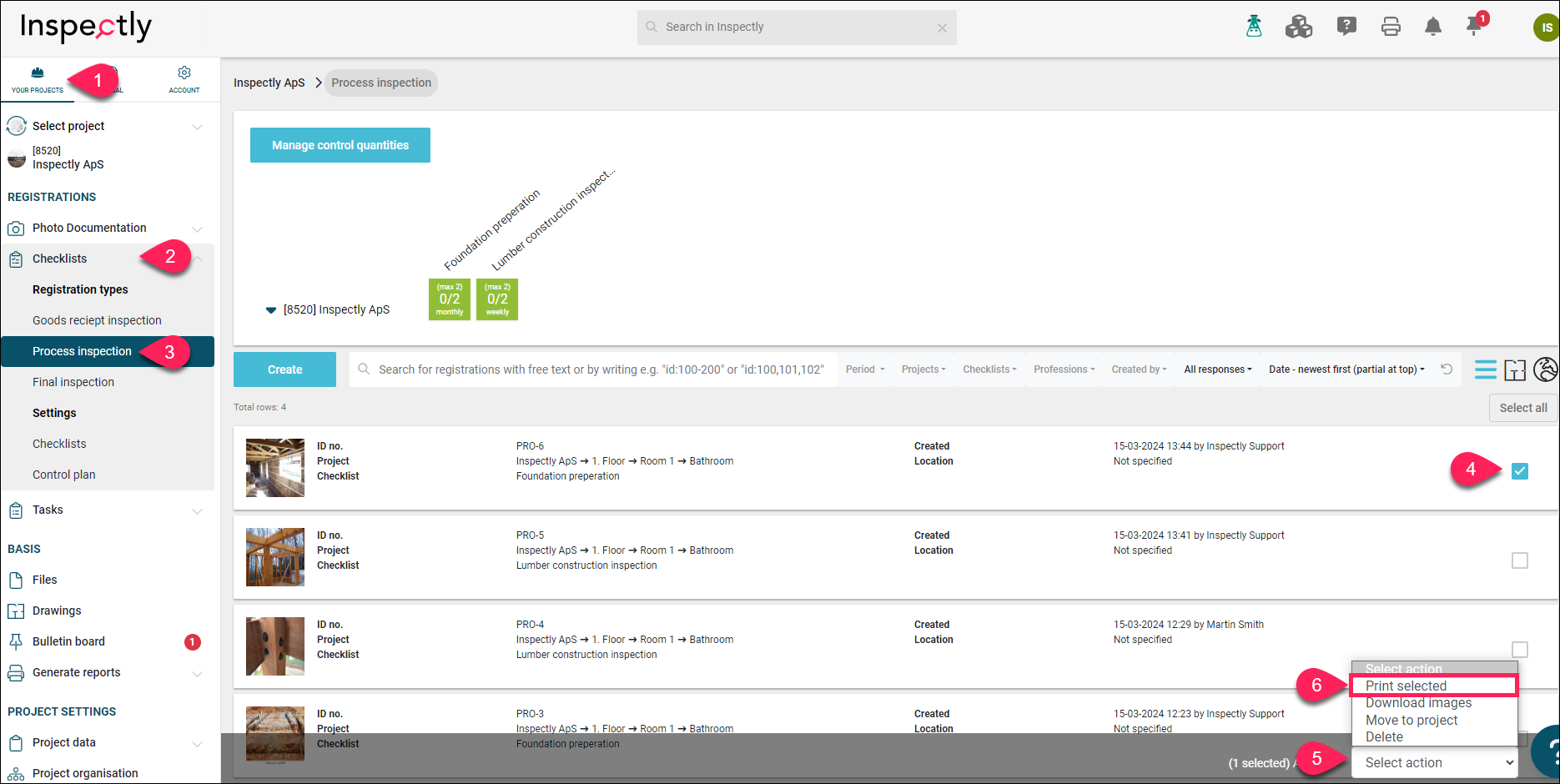Viewport: 1560px width, 784px height.
Task: Click the Drawings icon in sidebar
Action: tap(16, 611)
